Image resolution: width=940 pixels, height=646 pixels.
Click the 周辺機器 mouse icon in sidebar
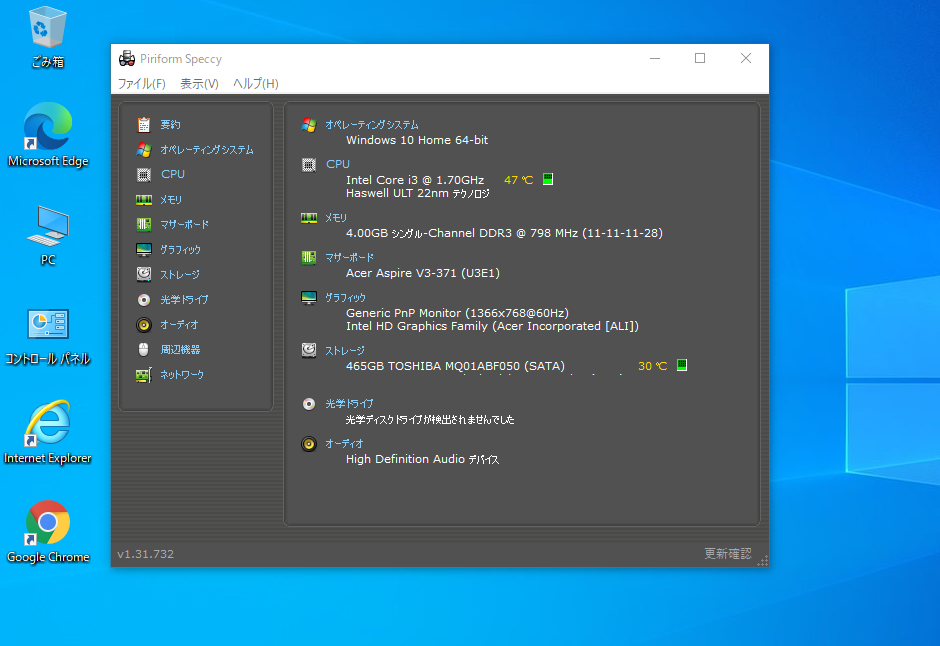[144, 349]
